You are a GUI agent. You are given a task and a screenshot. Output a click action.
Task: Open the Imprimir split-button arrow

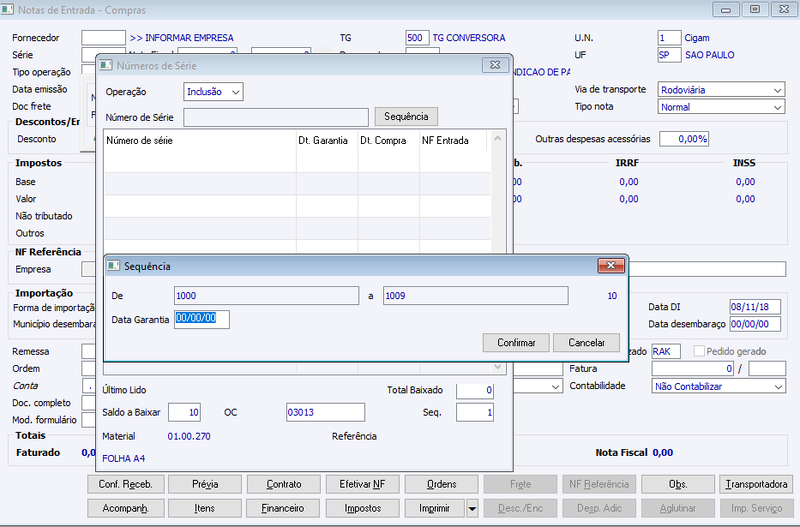click(472, 509)
